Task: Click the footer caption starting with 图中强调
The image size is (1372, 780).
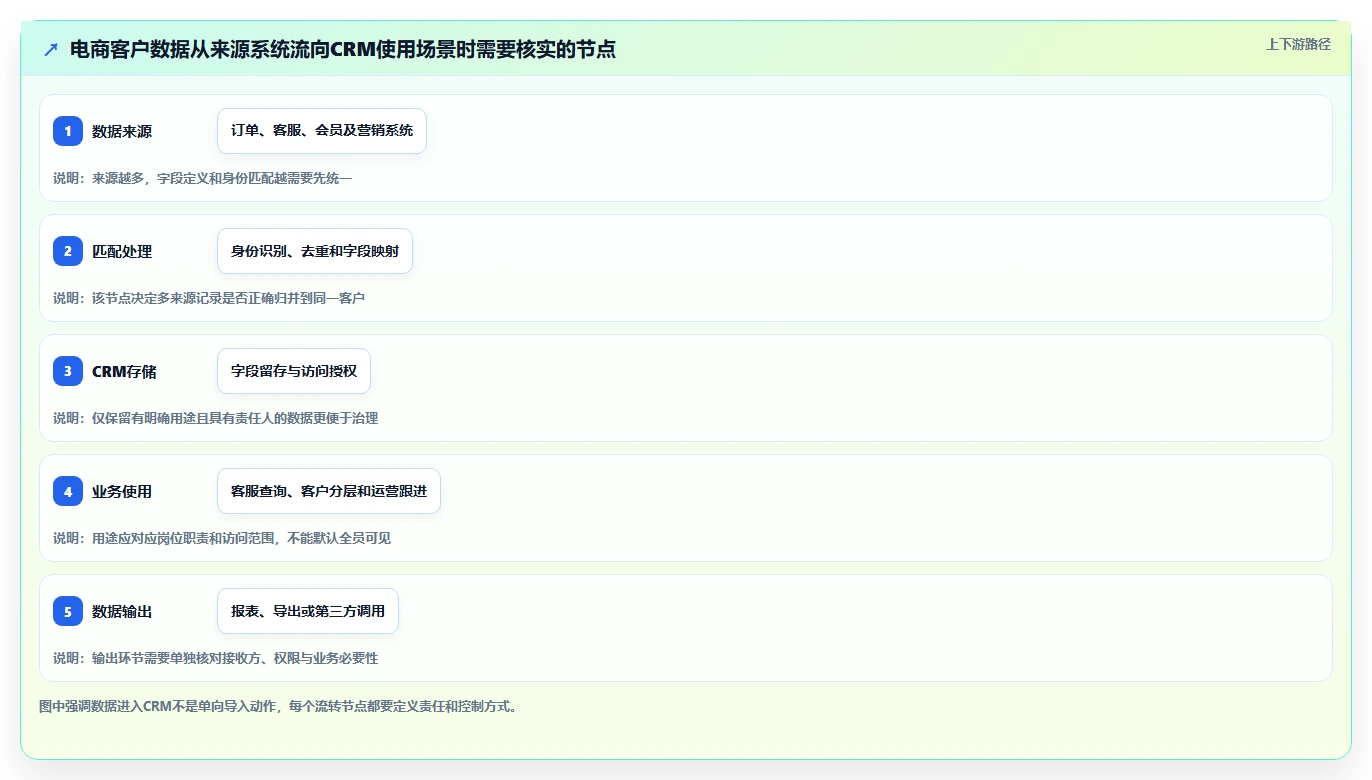Action: pos(278,706)
